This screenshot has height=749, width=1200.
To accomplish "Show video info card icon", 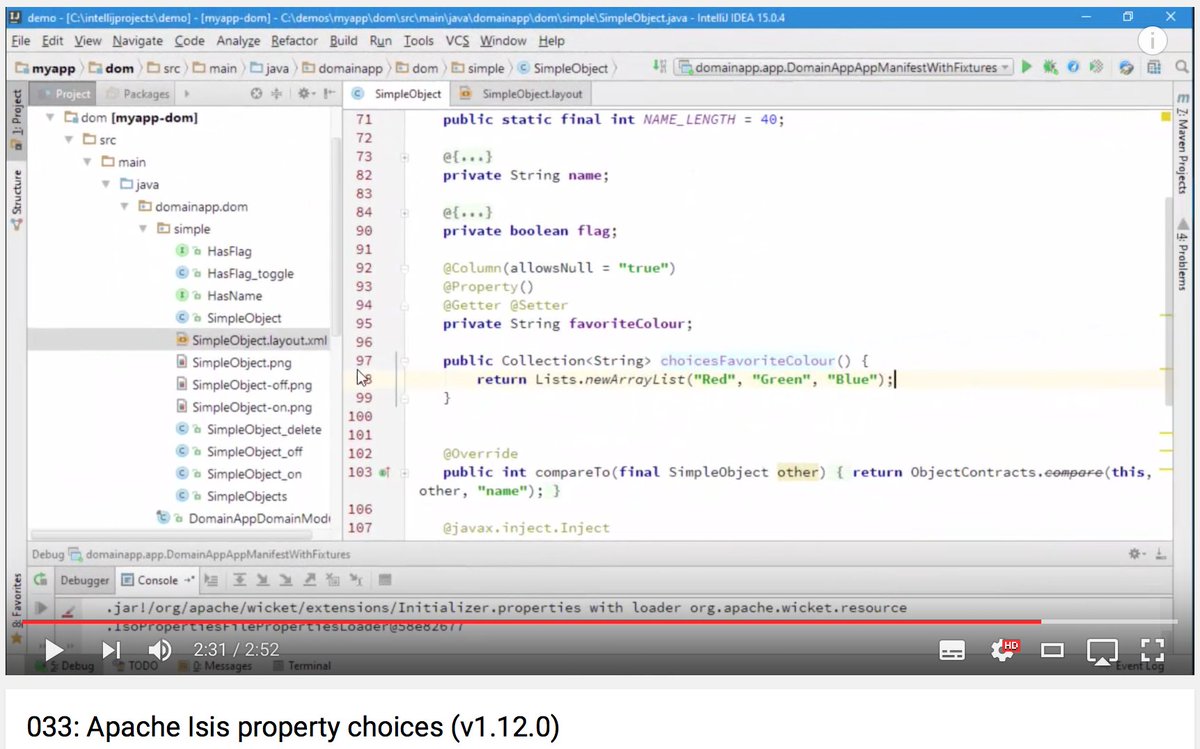I will point(1153,40).
